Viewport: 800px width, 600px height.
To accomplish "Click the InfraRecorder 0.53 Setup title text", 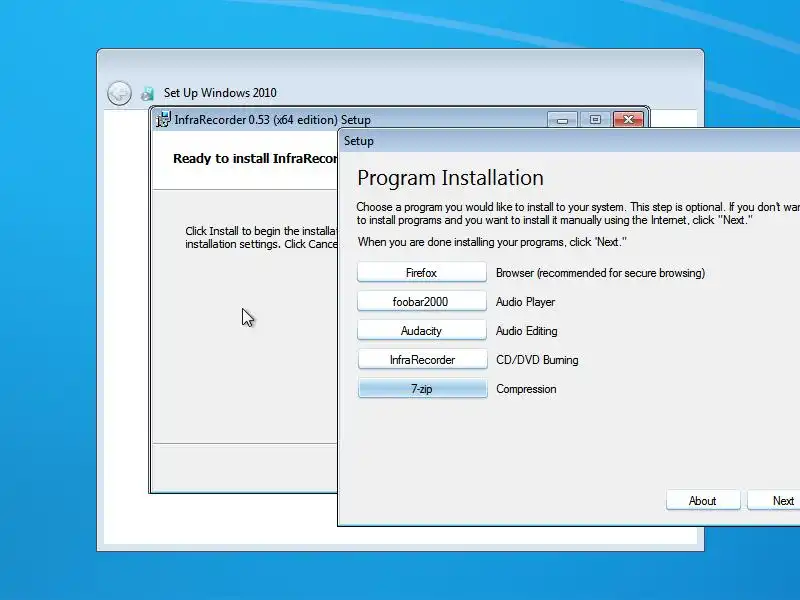I will tap(272, 120).
